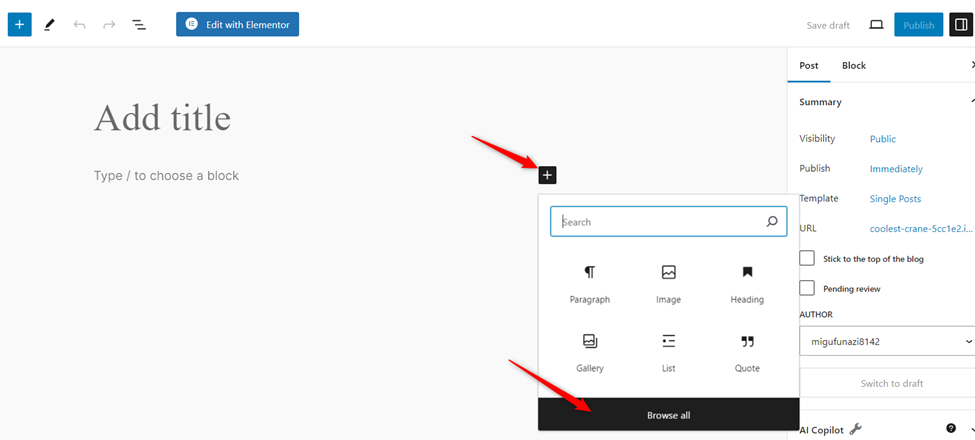The image size is (975, 440).
Task: Redo the last change
Action: pyautogui.click(x=109, y=25)
